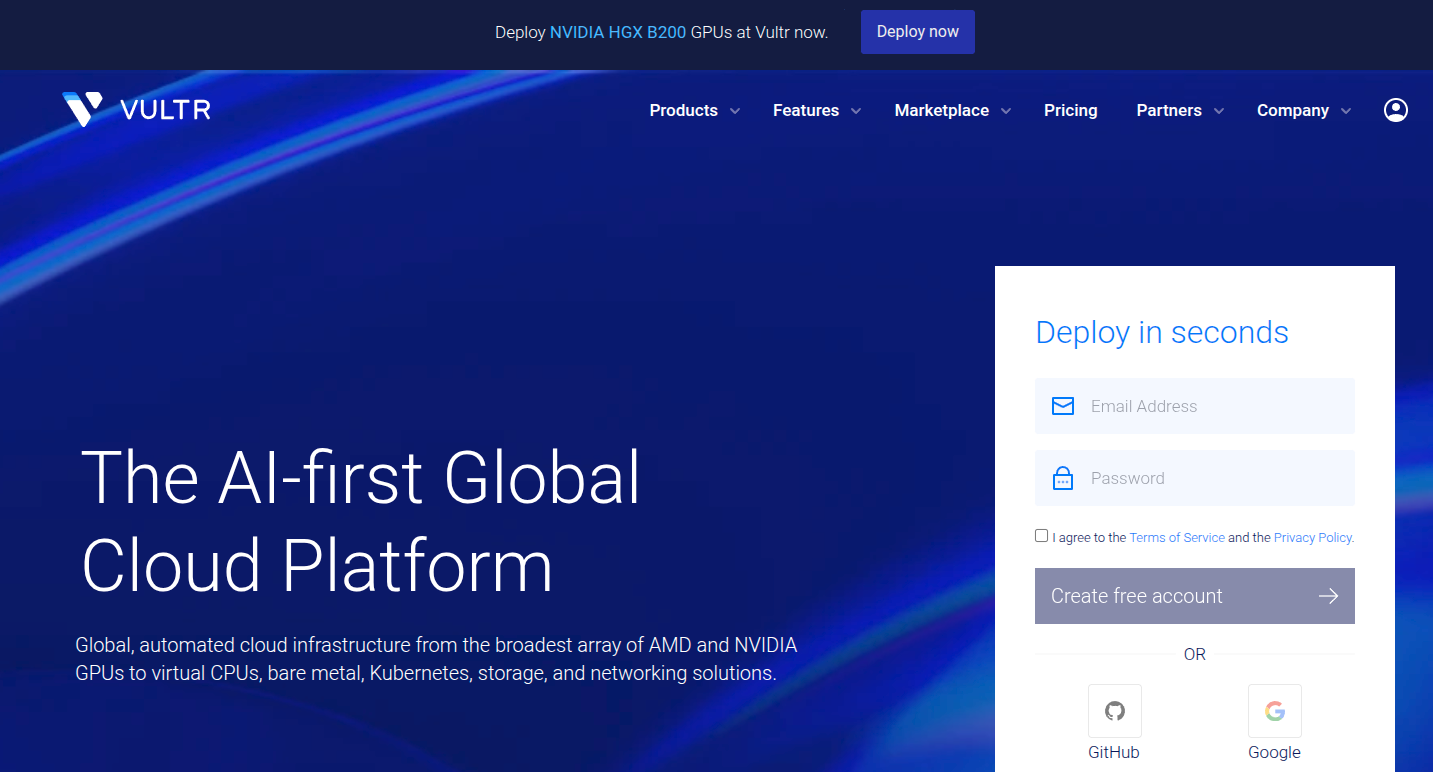Click the padlock icon in password field
Screen dimensions: 1433x772
click(1063, 479)
